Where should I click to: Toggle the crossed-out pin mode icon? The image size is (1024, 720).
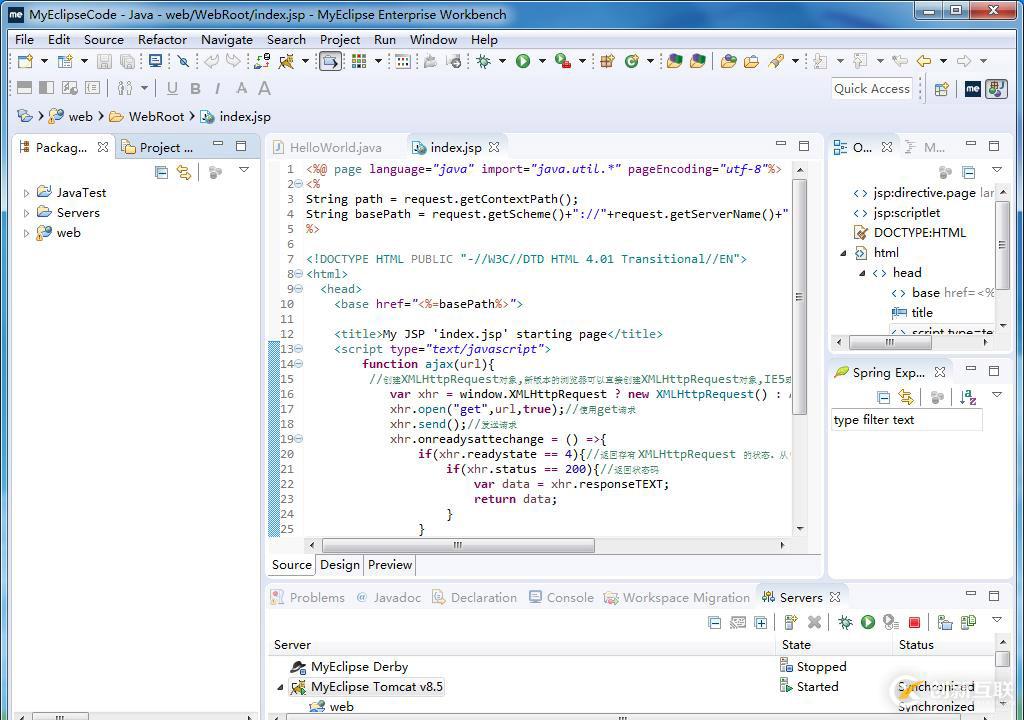tap(184, 61)
